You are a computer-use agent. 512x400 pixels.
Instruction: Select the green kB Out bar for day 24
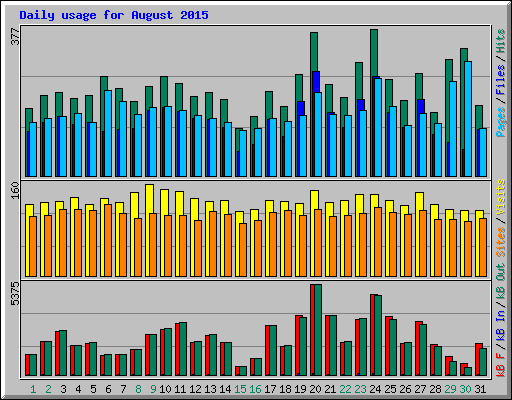pos(378,335)
